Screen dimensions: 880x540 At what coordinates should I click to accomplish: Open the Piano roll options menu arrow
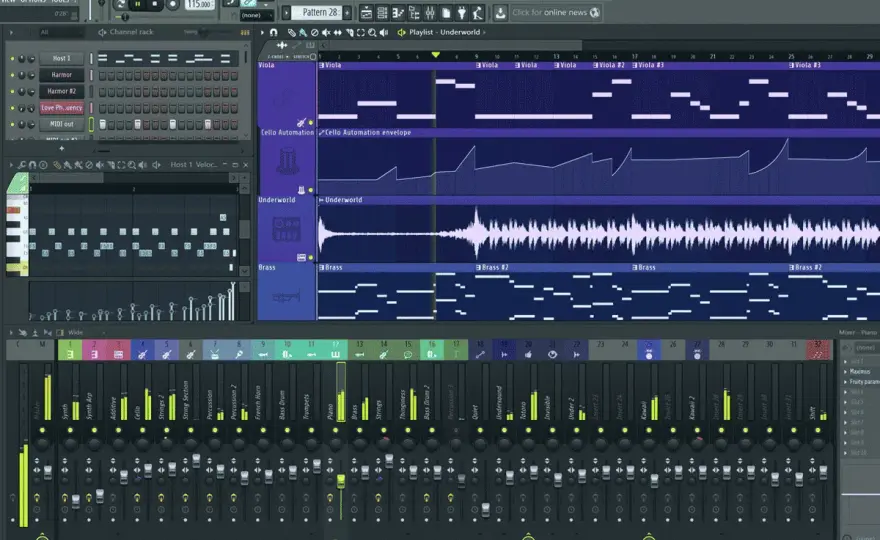11,165
